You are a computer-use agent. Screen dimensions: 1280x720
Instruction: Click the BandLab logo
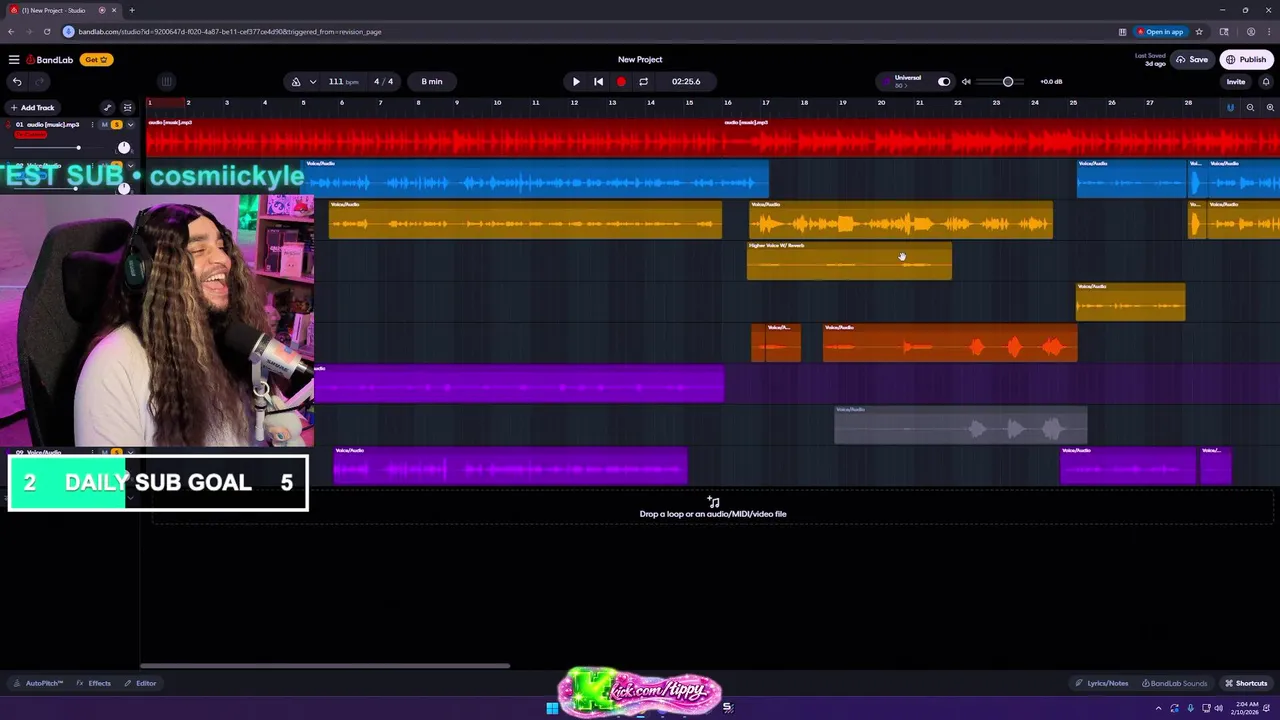pos(50,60)
